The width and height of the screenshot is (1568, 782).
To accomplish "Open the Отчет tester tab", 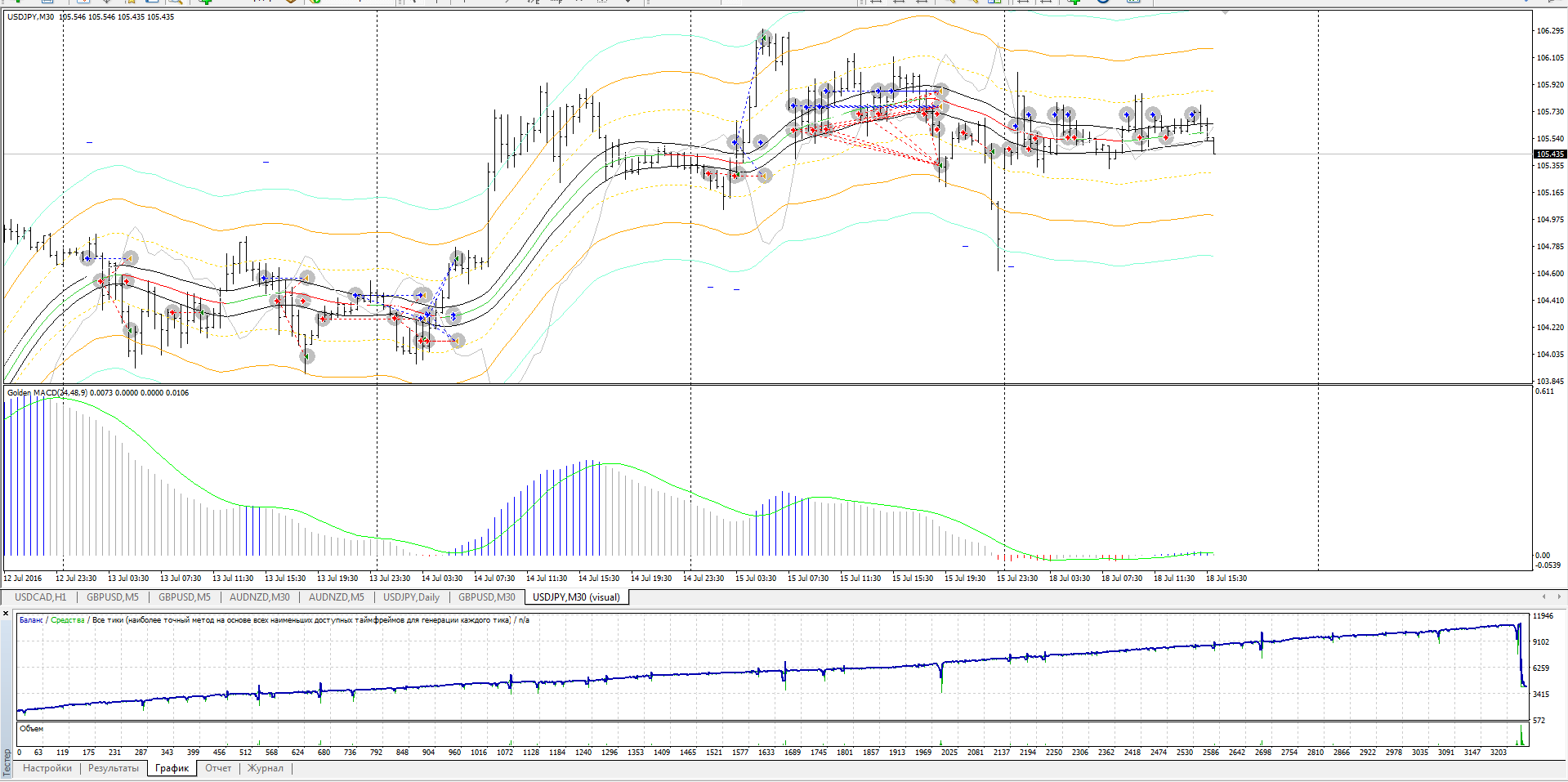I will click(x=218, y=768).
